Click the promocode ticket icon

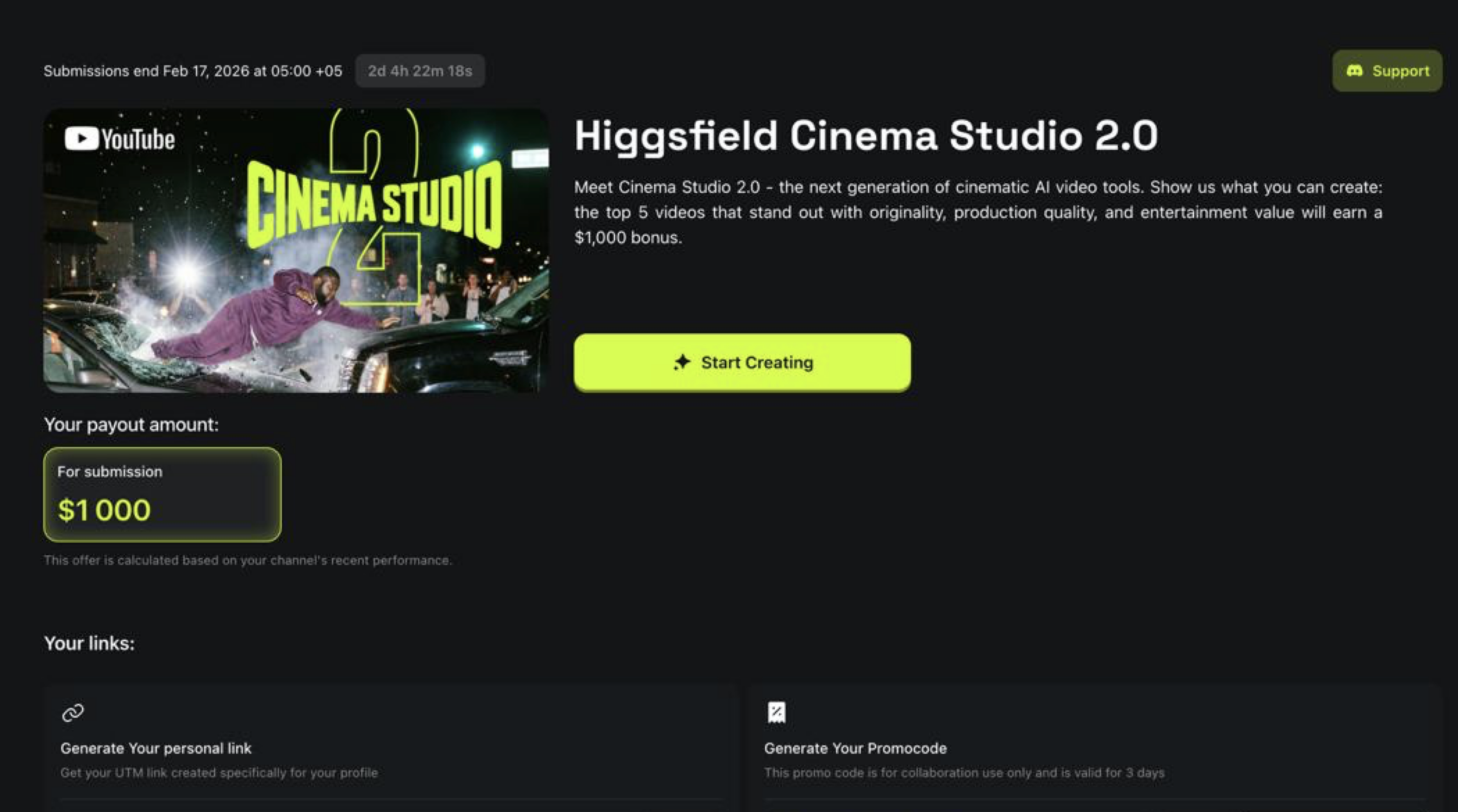click(777, 712)
